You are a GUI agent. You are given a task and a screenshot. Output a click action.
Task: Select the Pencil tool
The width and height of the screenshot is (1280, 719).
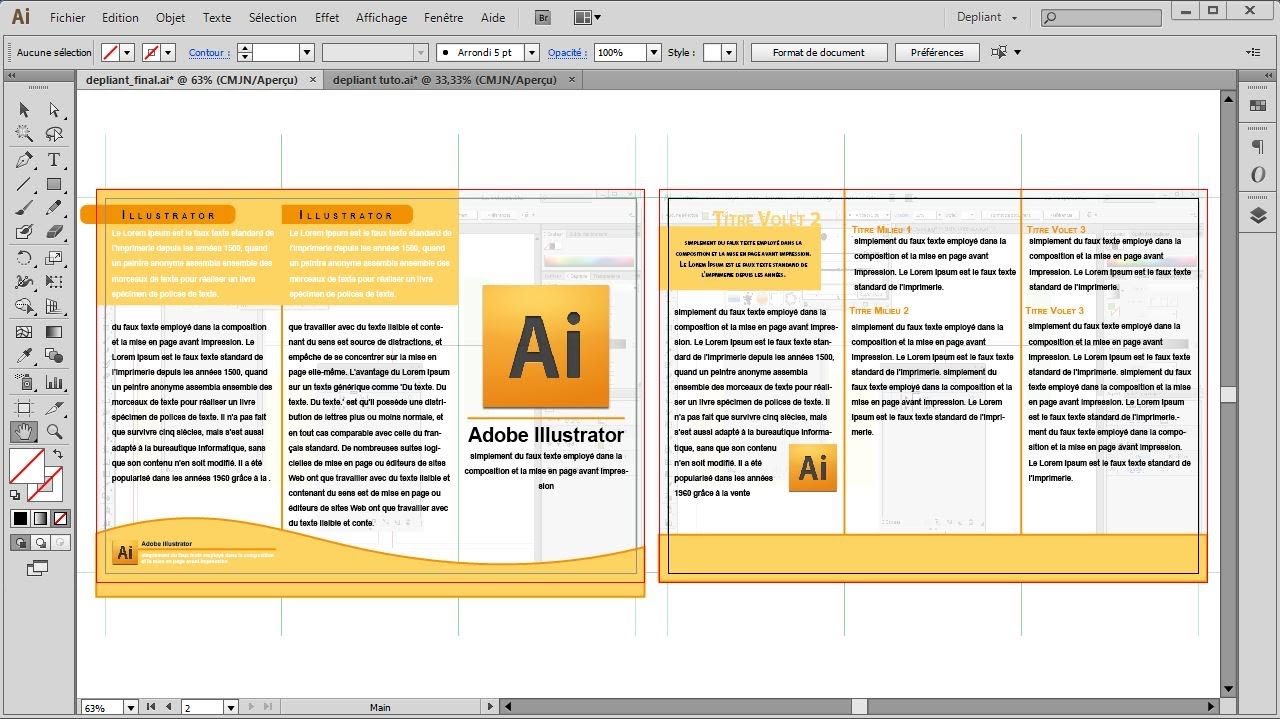point(54,208)
